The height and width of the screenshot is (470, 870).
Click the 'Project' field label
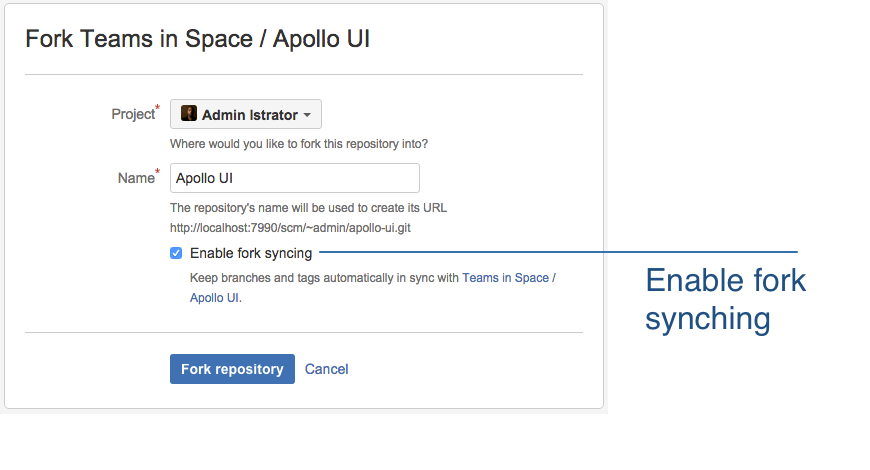(133, 114)
